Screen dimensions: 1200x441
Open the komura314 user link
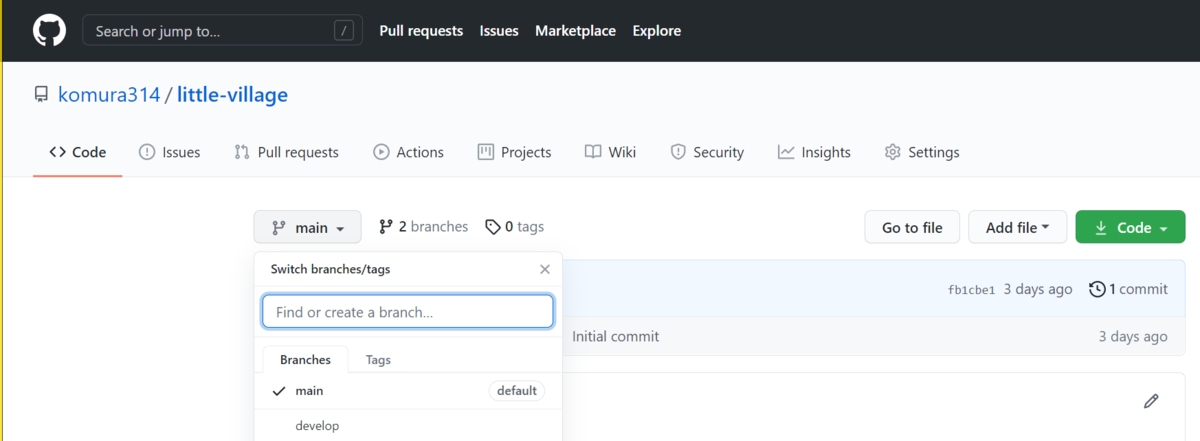[x=110, y=95]
